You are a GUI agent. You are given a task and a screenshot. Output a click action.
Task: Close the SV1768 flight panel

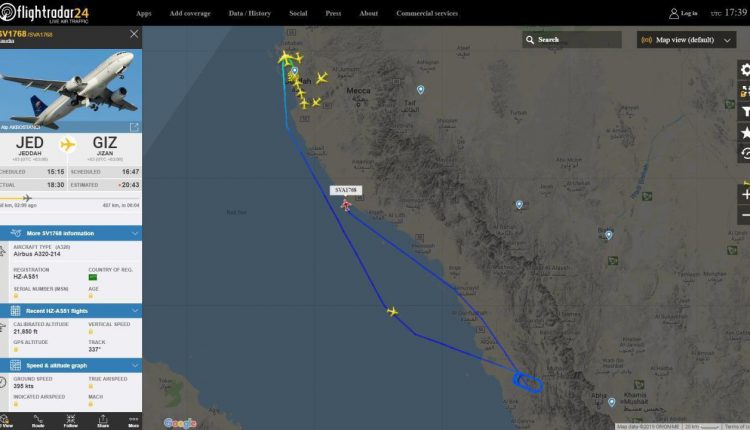coord(134,34)
